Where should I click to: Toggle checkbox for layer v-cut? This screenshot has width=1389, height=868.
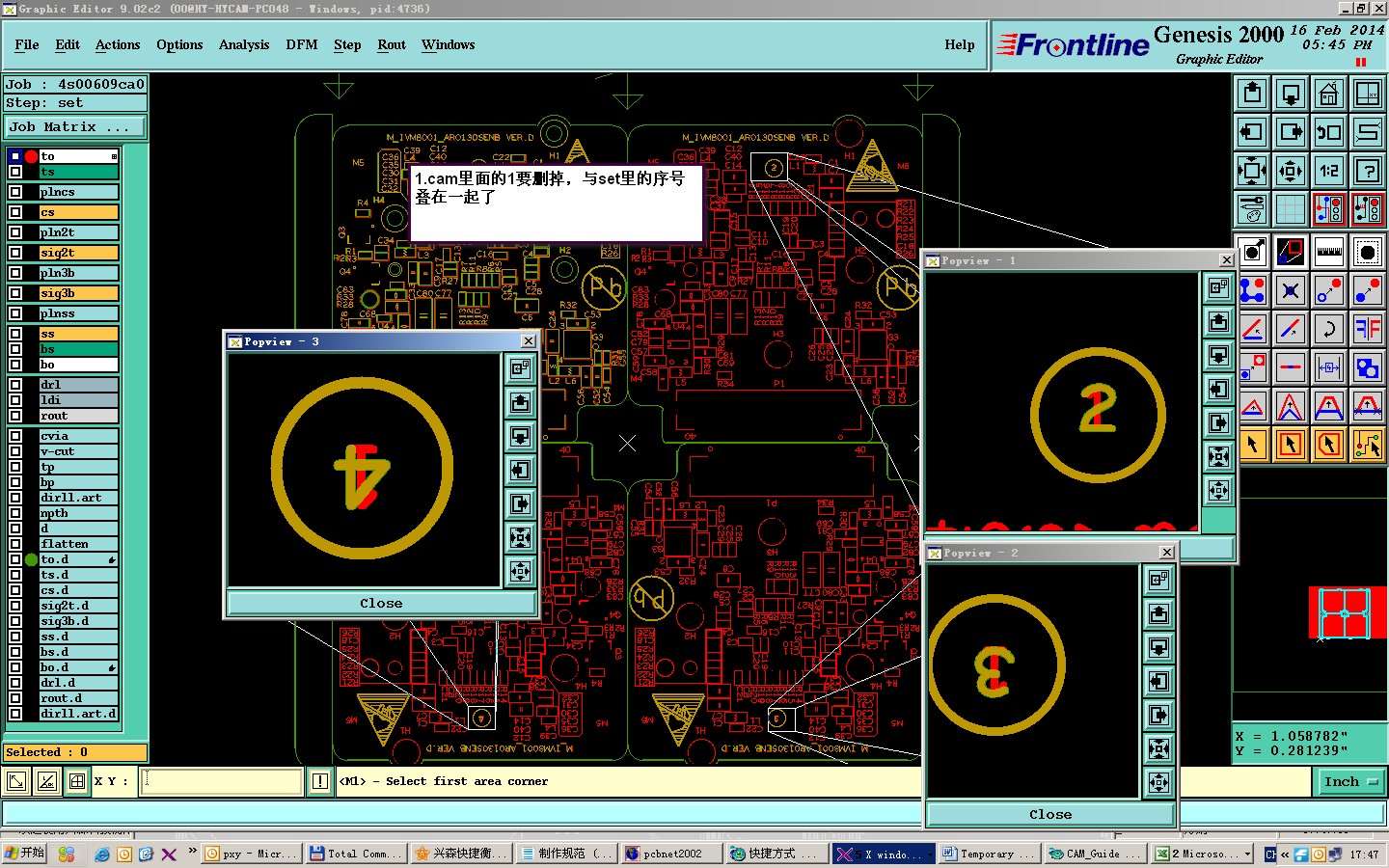click(15, 451)
